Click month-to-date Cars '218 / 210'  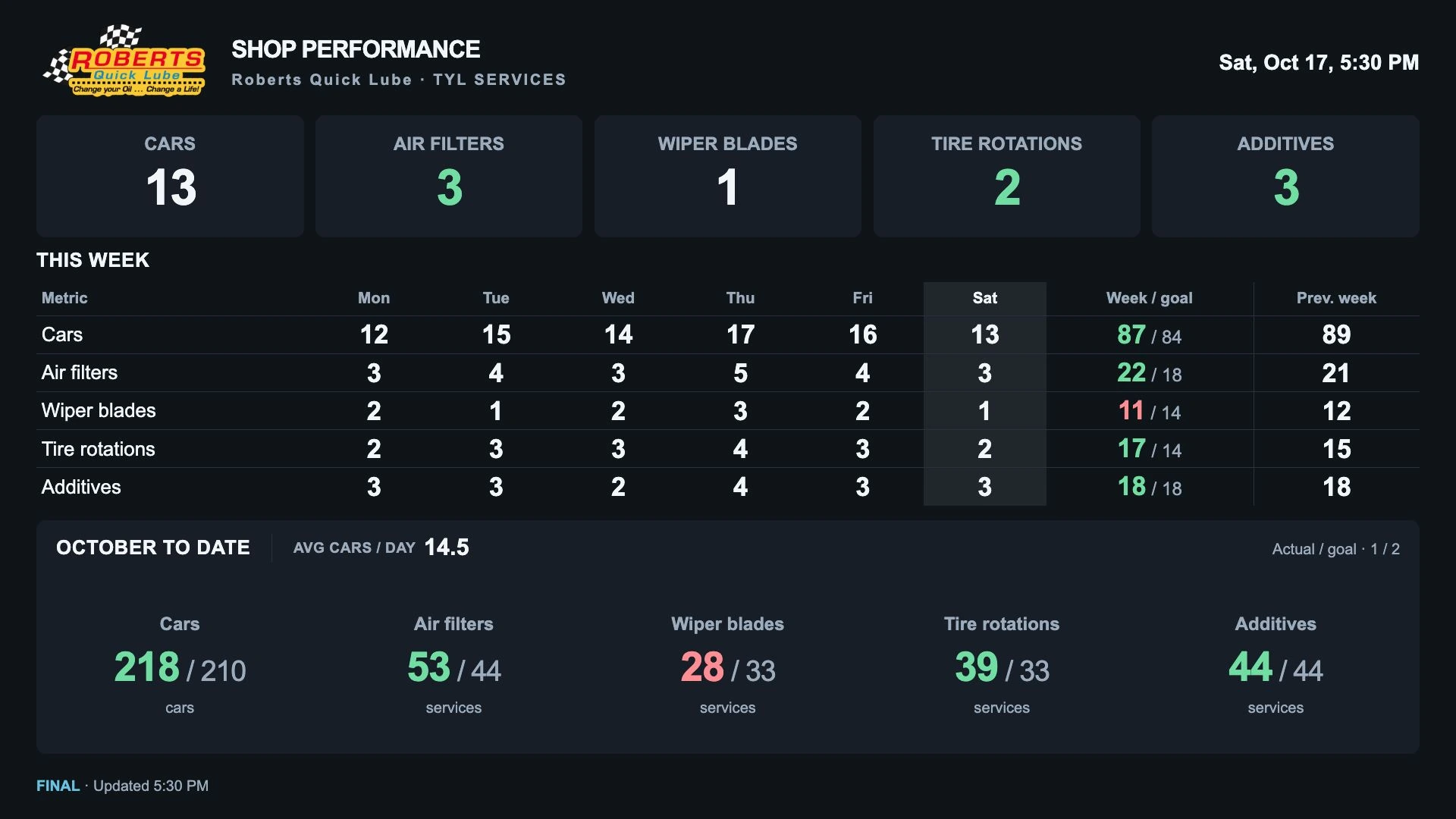point(180,668)
